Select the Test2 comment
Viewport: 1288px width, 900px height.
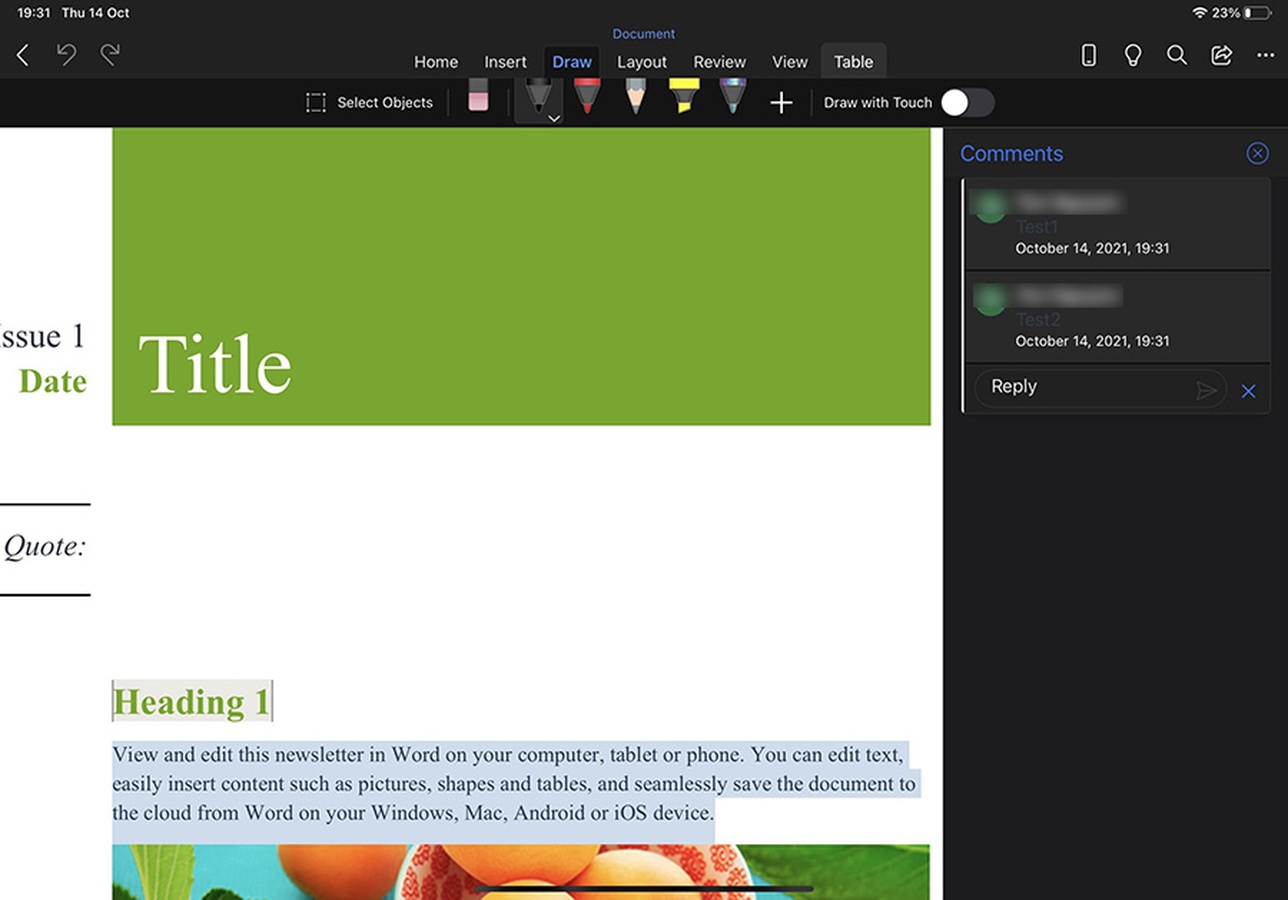point(1117,317)
